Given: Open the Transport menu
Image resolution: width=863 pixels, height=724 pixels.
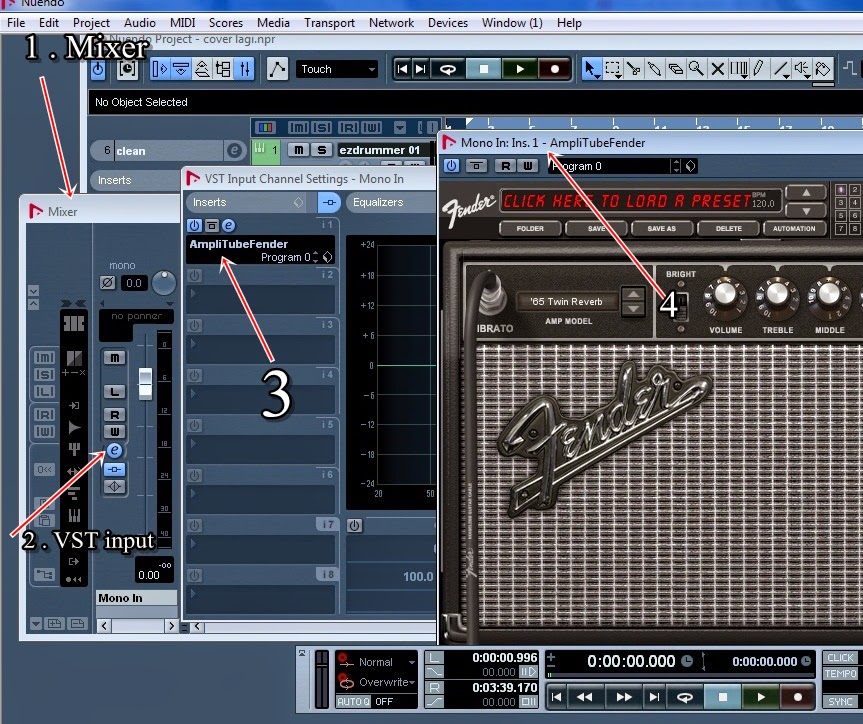Looking at the screenshot, I should [x=329, y=23].
